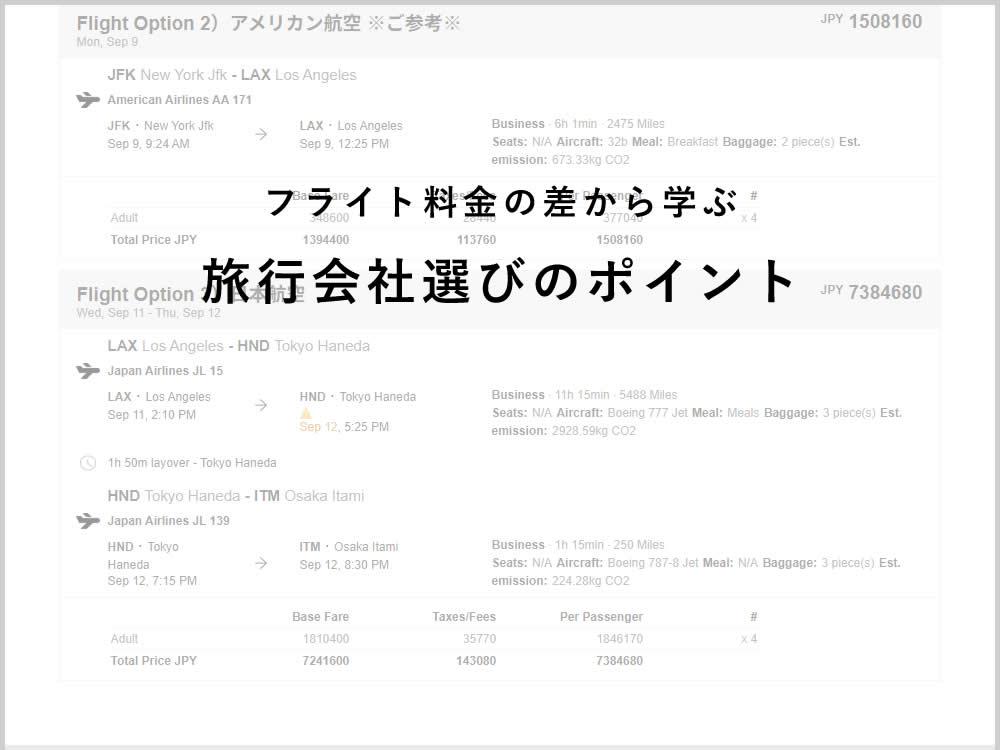Click 'Total Price JPY' label beside 7241600

[154, 661]
